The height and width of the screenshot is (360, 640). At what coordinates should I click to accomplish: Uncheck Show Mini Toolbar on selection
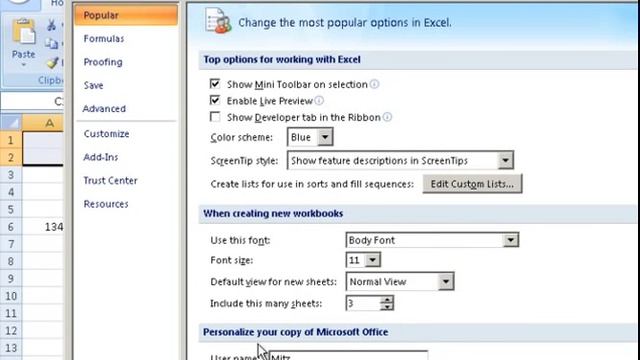pos(215,84)
